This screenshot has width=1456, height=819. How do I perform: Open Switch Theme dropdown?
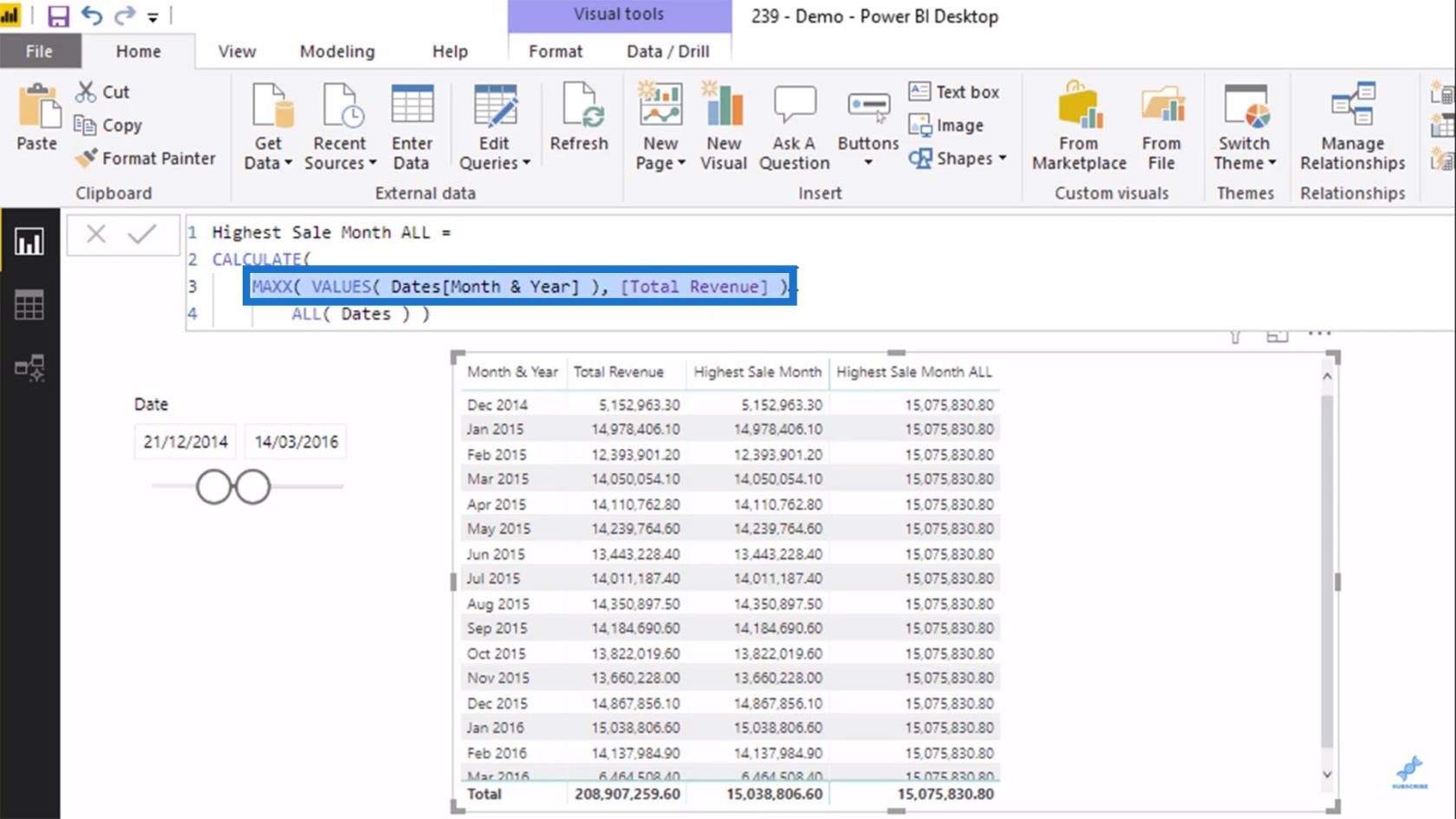tap(1245, 127)
